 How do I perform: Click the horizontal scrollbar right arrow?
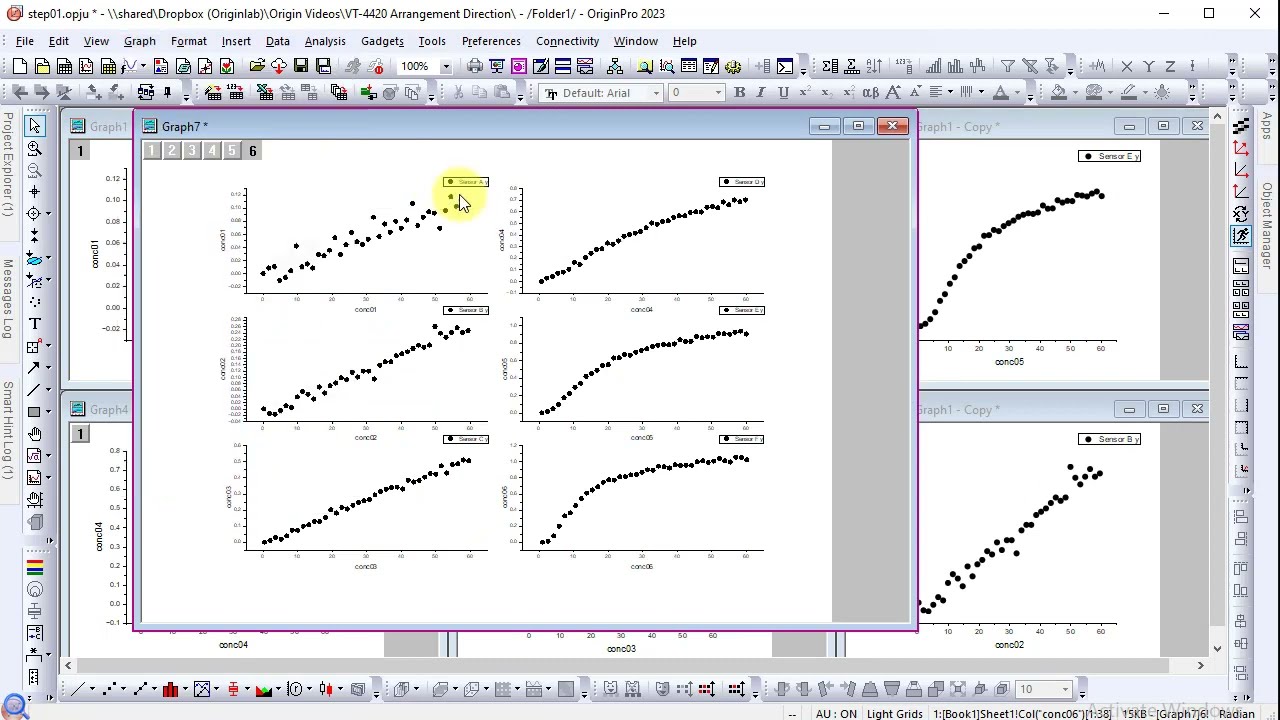point(1200,665)
